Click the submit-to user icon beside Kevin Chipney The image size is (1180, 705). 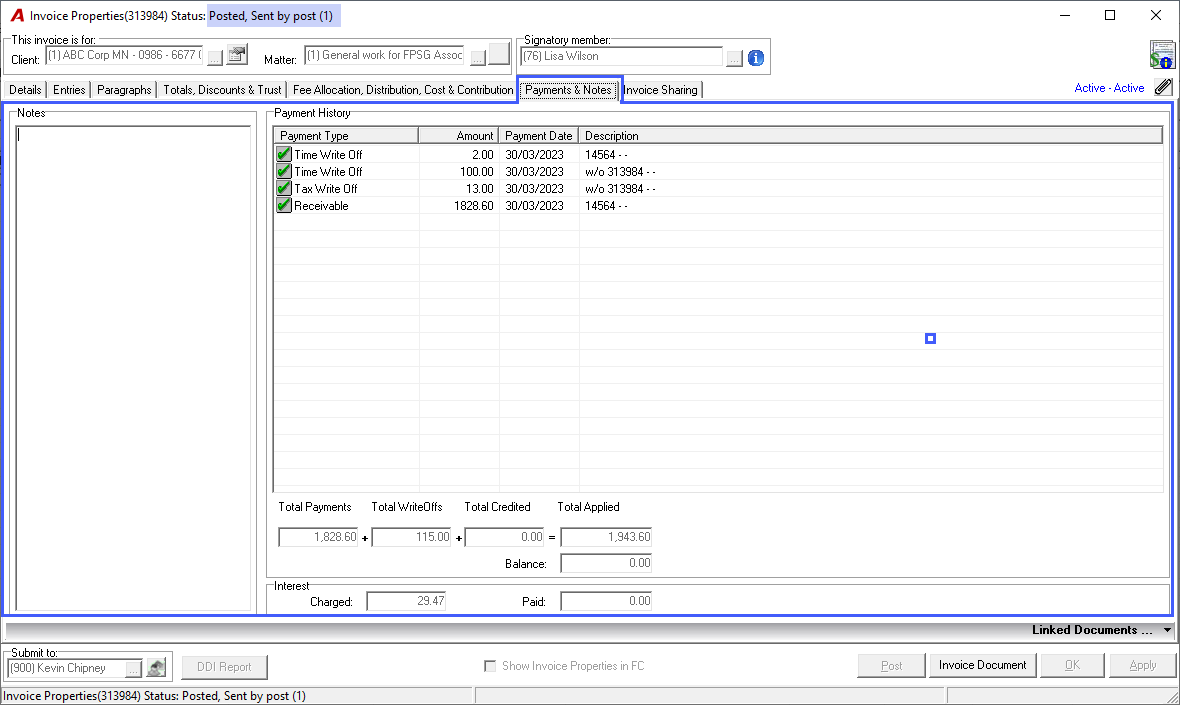tap(156, 667)
